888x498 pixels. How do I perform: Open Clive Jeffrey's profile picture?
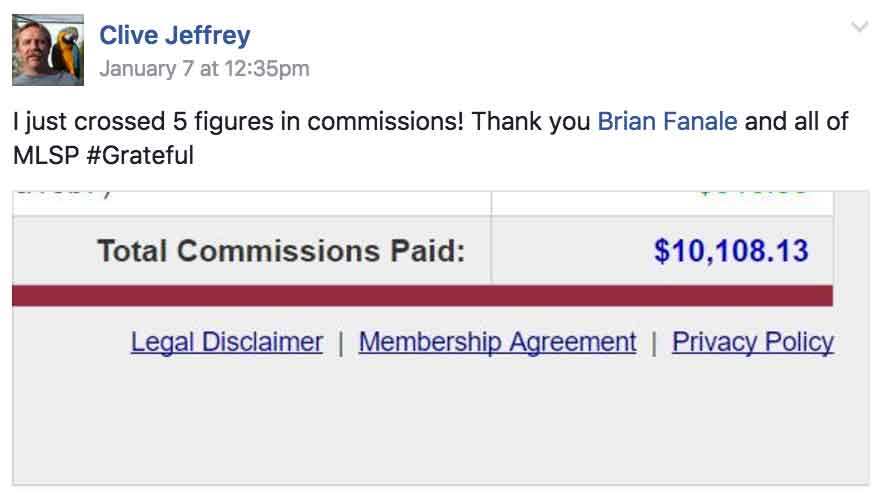click(x=48, y=50)
